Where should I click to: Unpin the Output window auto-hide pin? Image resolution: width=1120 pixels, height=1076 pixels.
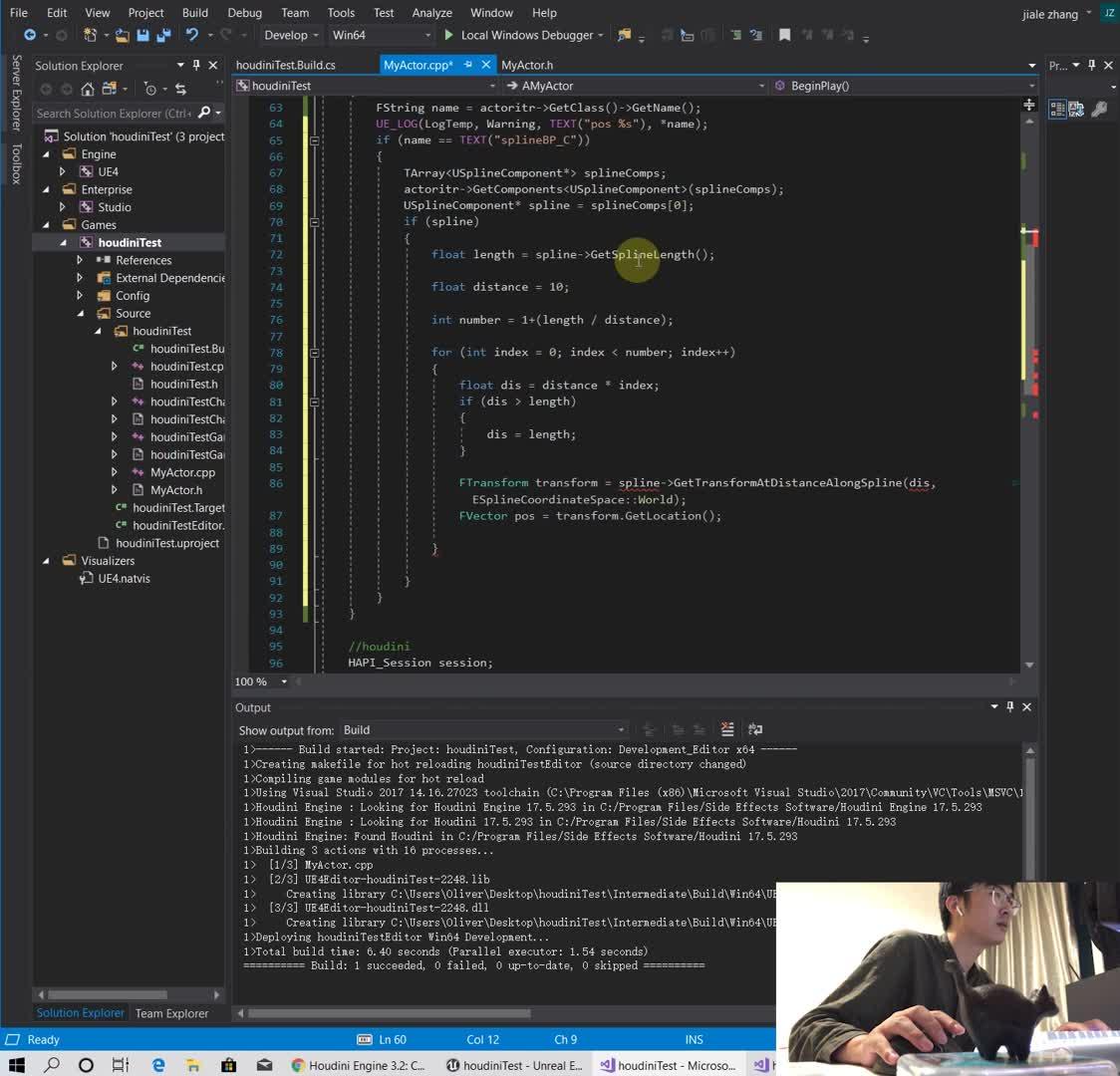(x=1009, y=707)
